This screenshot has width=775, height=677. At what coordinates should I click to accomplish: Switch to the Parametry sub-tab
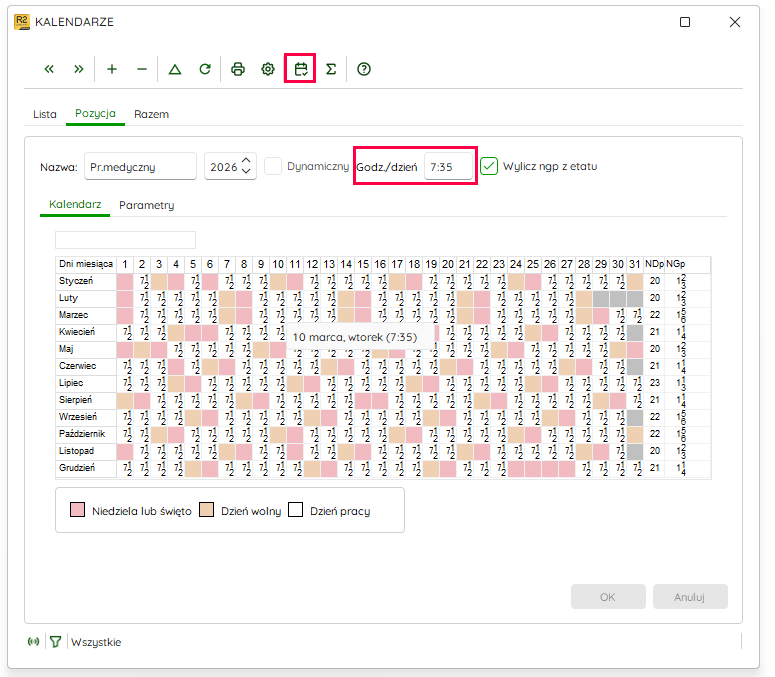pos(147,205)
